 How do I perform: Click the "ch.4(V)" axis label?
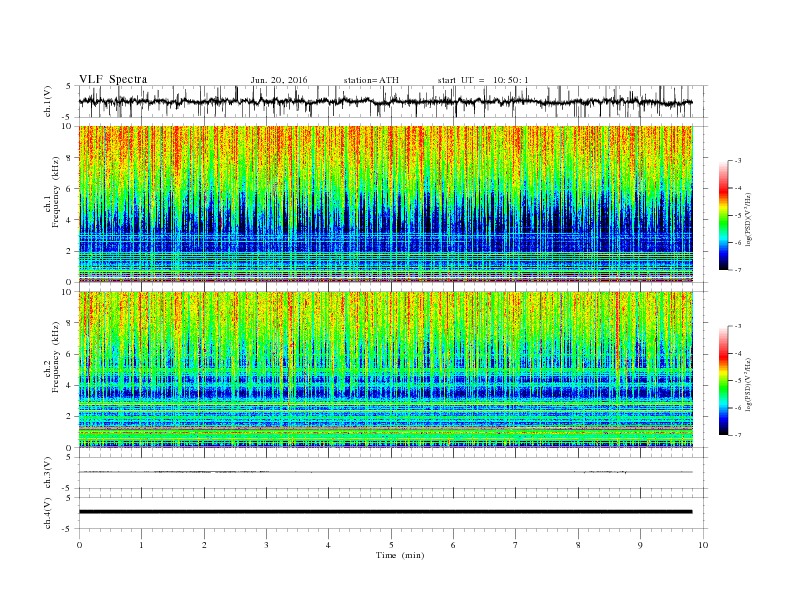48,513
